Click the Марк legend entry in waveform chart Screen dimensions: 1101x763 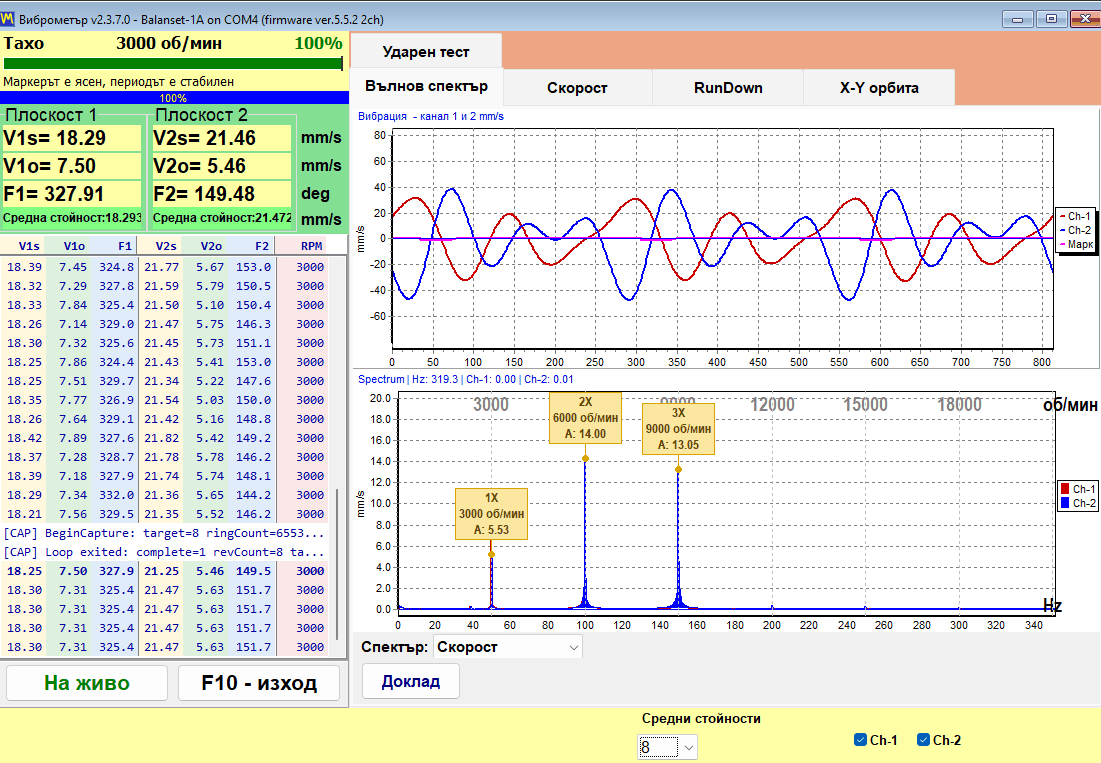[1076, 244]
